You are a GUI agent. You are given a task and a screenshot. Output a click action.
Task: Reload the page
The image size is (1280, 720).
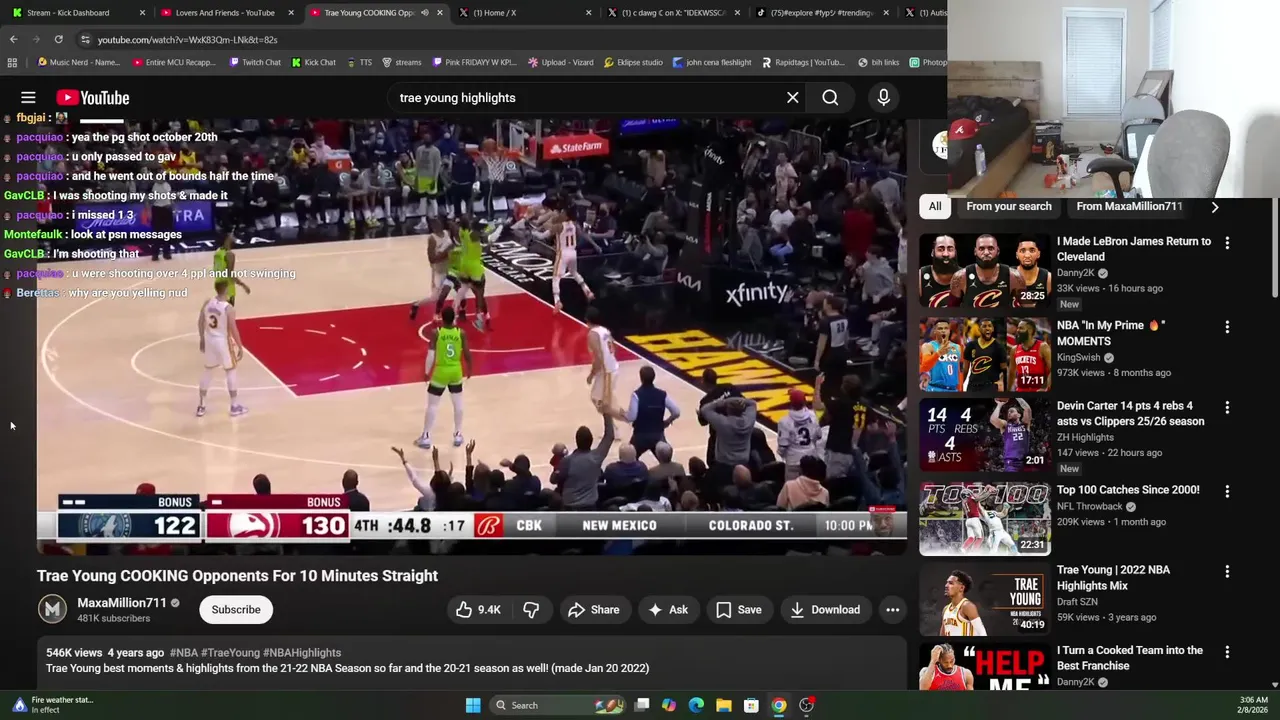pyautogui.click(x=59, y=39)
